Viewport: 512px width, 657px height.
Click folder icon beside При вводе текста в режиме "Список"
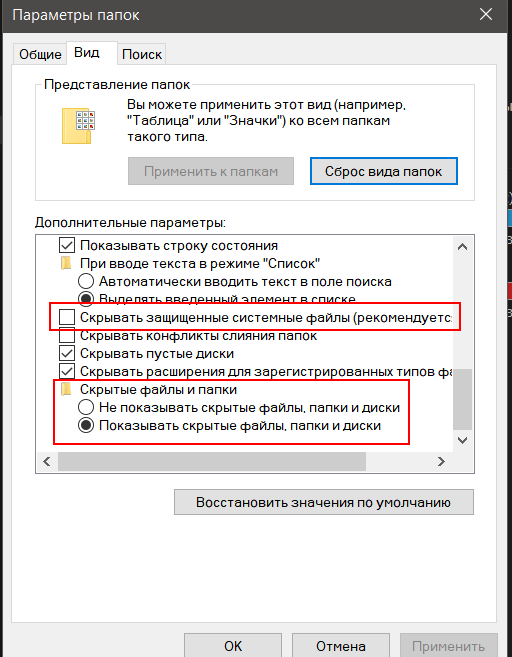[66, 264]
